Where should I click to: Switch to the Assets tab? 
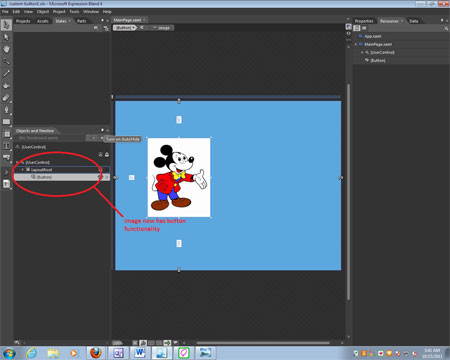pos(42,21)
